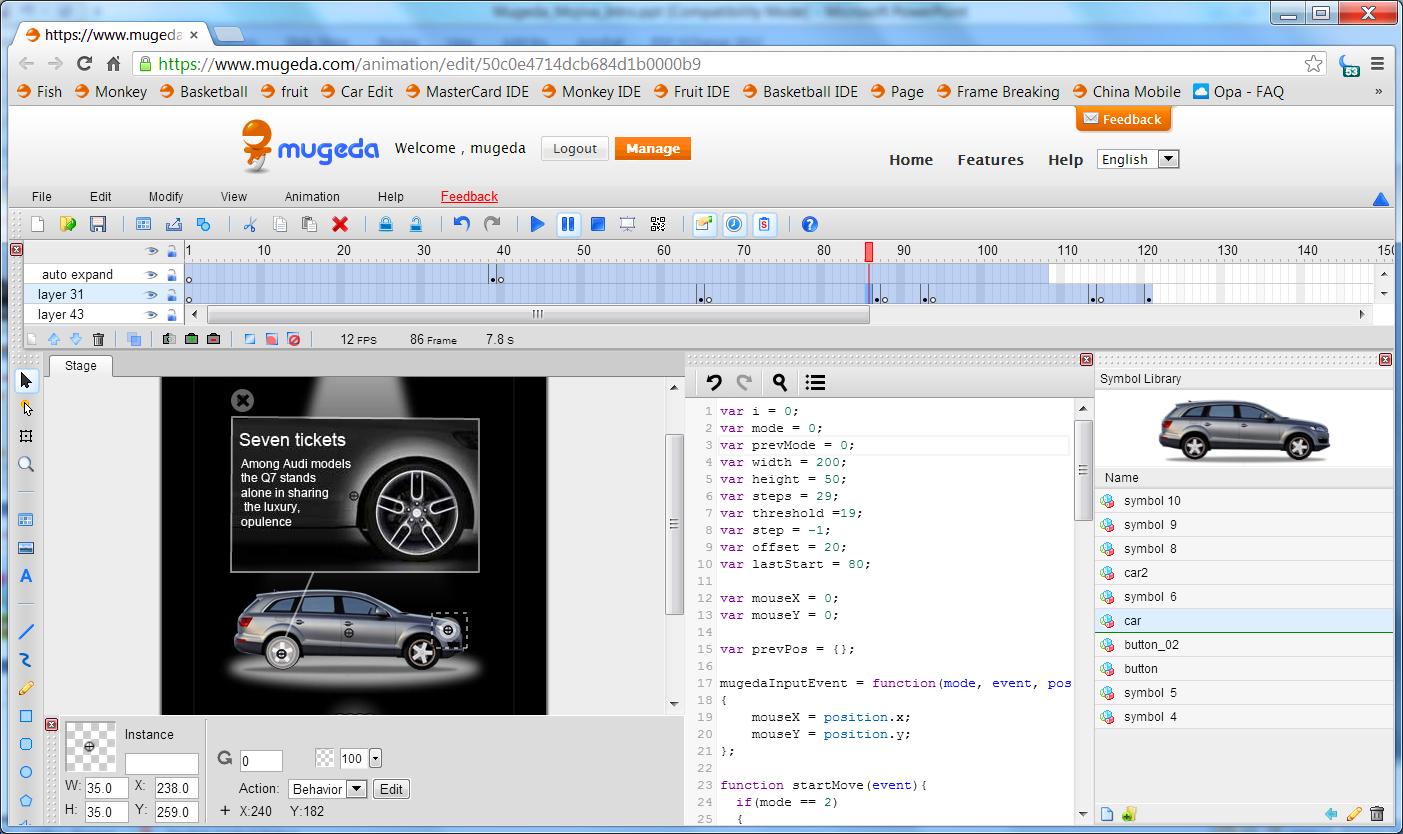Toggle the all-layers lock icon in the timeline header

point(171,251)
